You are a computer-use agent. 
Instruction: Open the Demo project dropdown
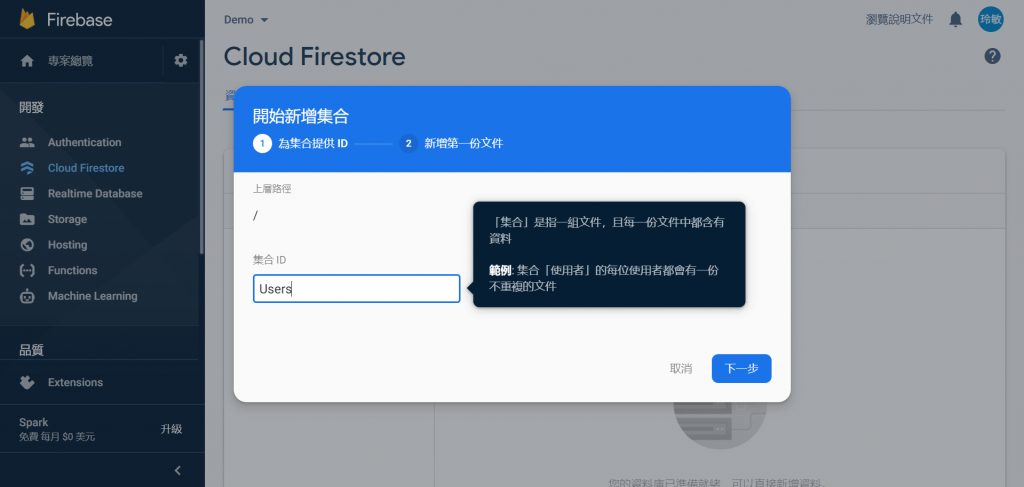pyautogui.click(x=246, y=20)
